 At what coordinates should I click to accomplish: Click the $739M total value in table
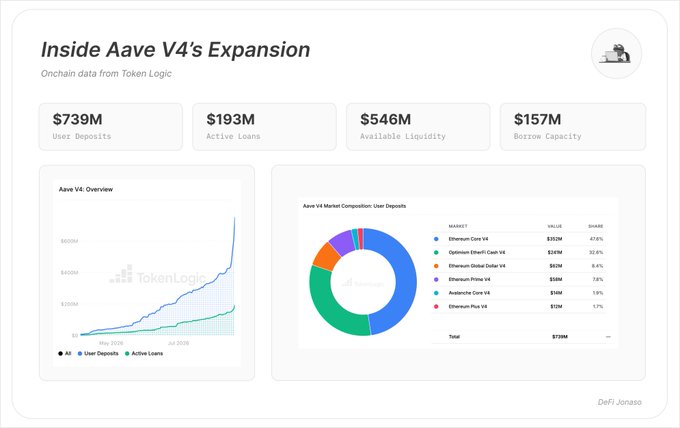(560, 337)
